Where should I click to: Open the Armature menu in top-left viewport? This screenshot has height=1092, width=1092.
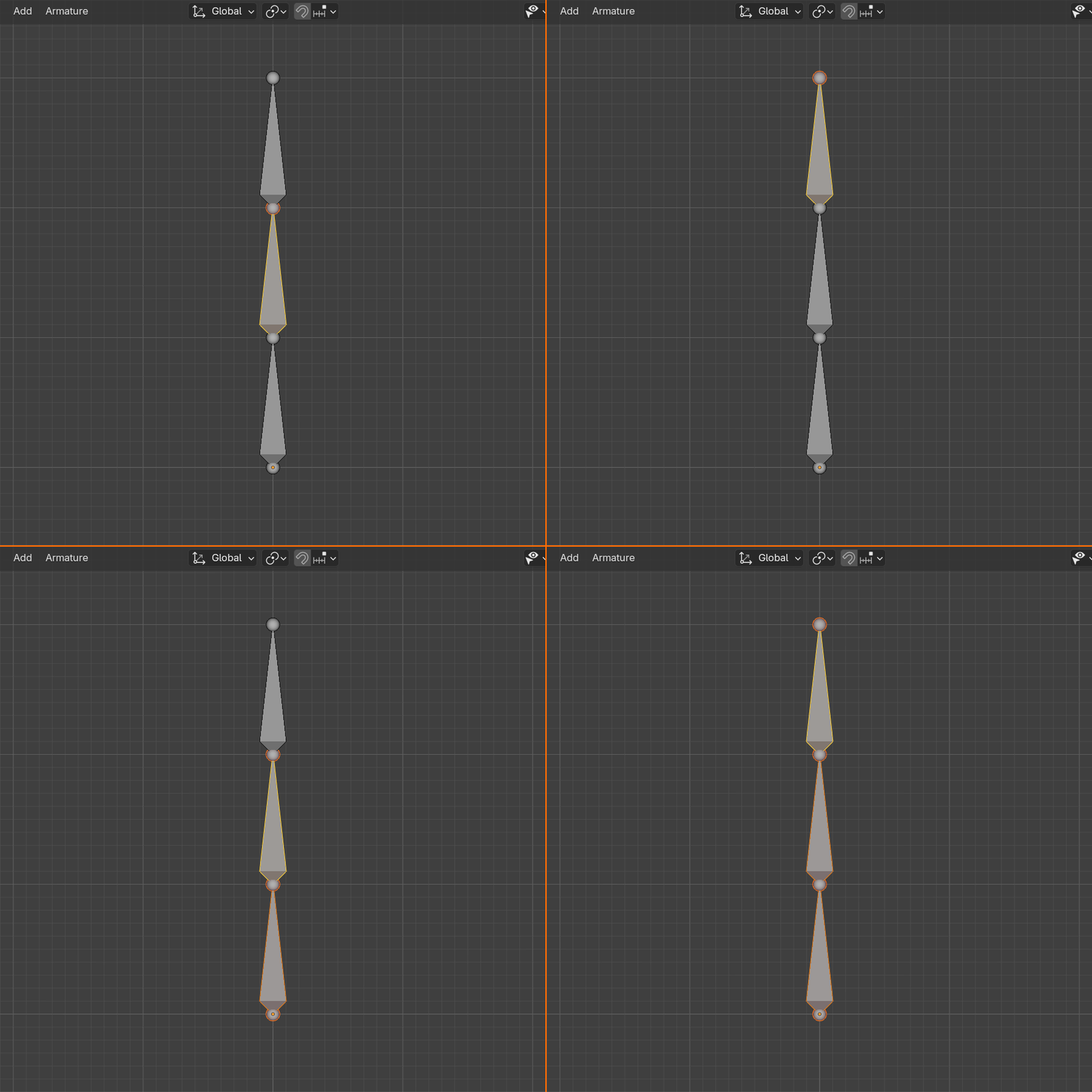67,12
